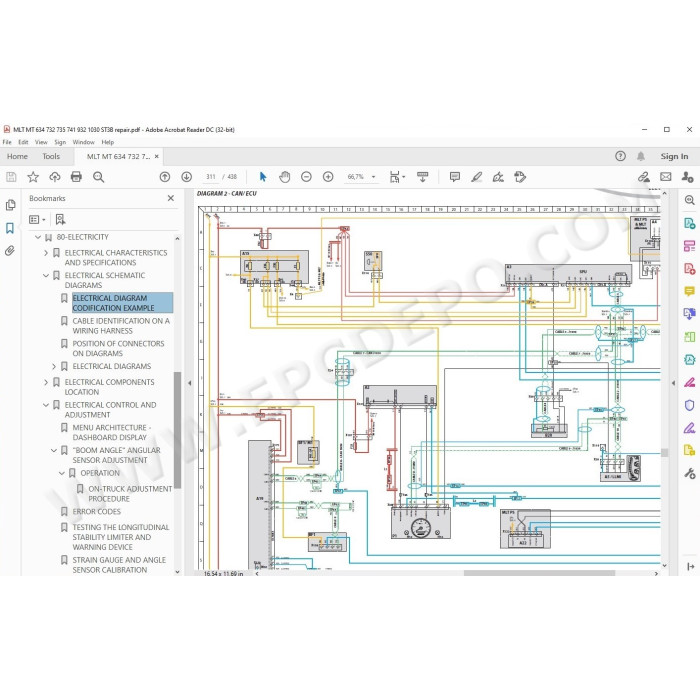
Task: Close the MLT MT 634 732 document tab
Action: pyautogui.click(x=157, y=156)
